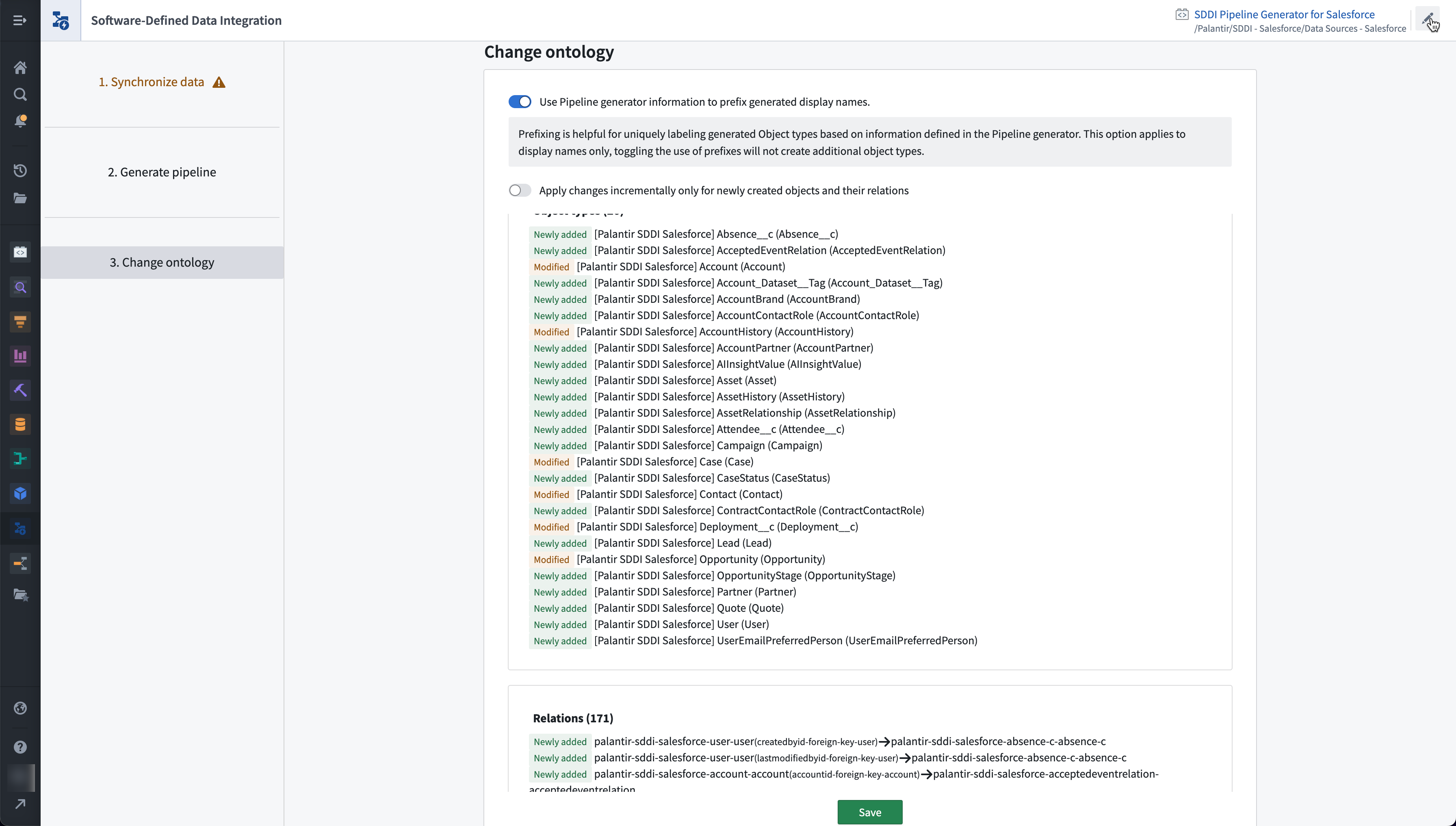Image resolution: width=1456 pixels, height=826 pixels.
Task: Open the blue cube ontology app icon
Action: (x=20, y=493)
